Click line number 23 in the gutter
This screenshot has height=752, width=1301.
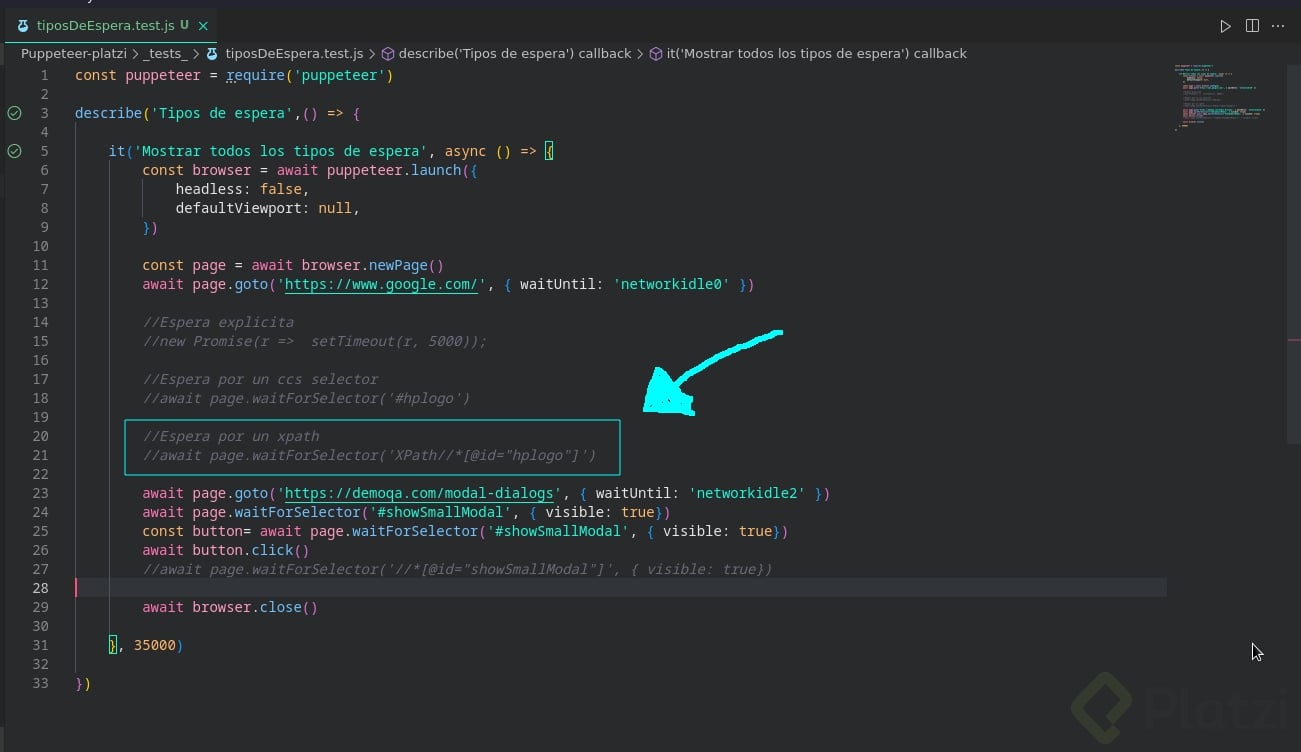click(x=40, y=493)
